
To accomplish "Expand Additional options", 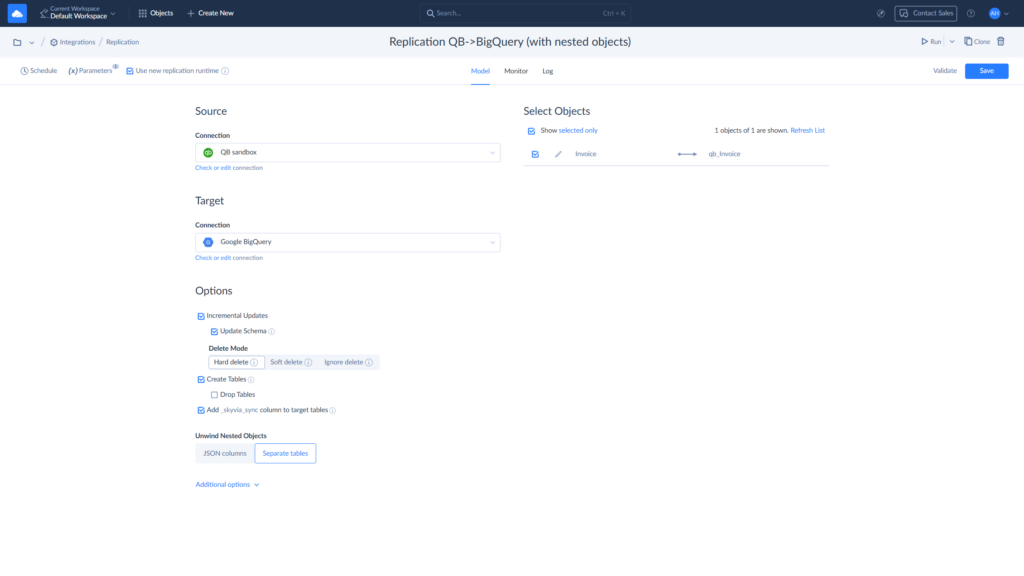I will 222,483.
